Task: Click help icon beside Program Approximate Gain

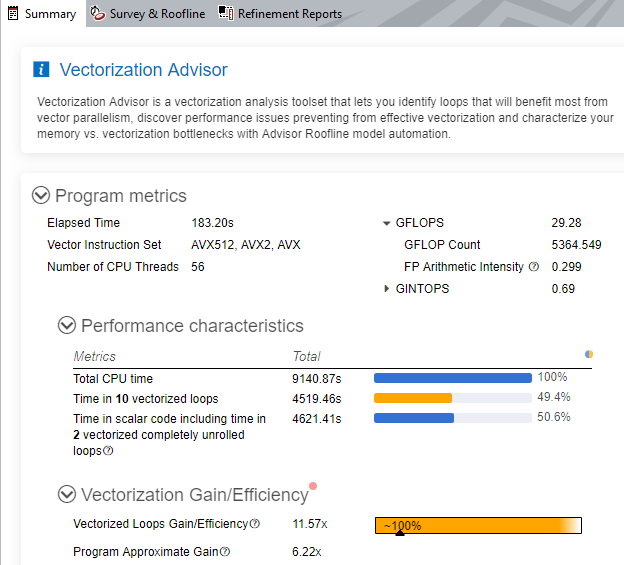Action: coord(225,552)
